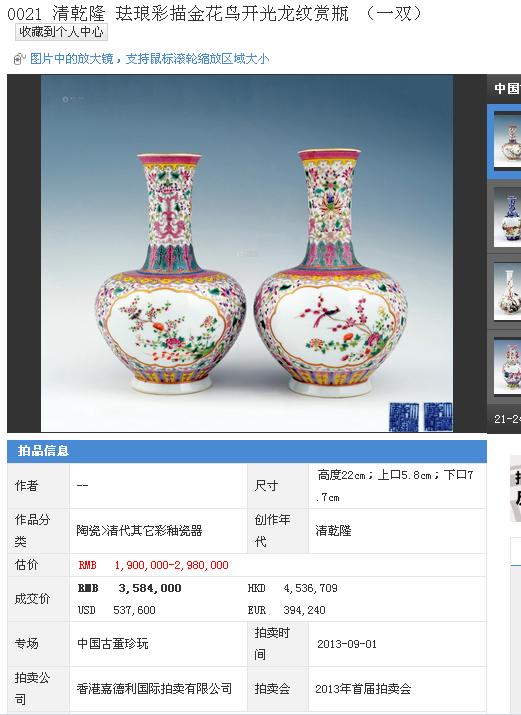Screen dimensions: 521x715
Task: Open the 2013年首届拍卖会 auction link
Action: [x=363, y=689]
